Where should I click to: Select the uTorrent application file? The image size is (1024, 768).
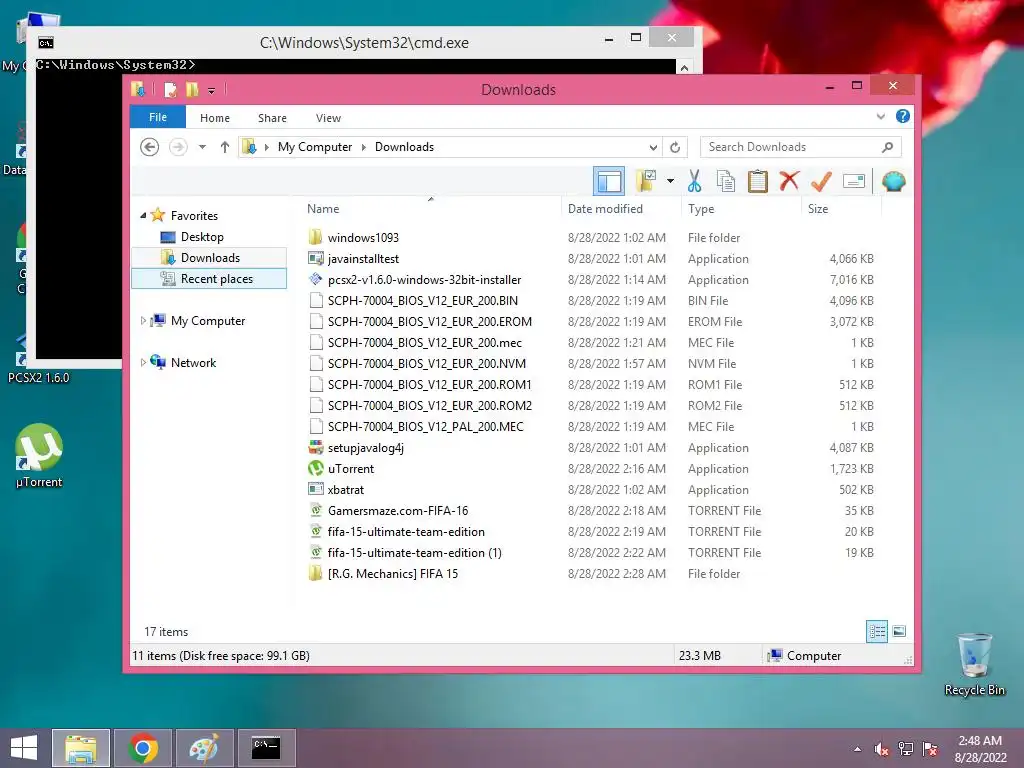[x=351, y=468]
